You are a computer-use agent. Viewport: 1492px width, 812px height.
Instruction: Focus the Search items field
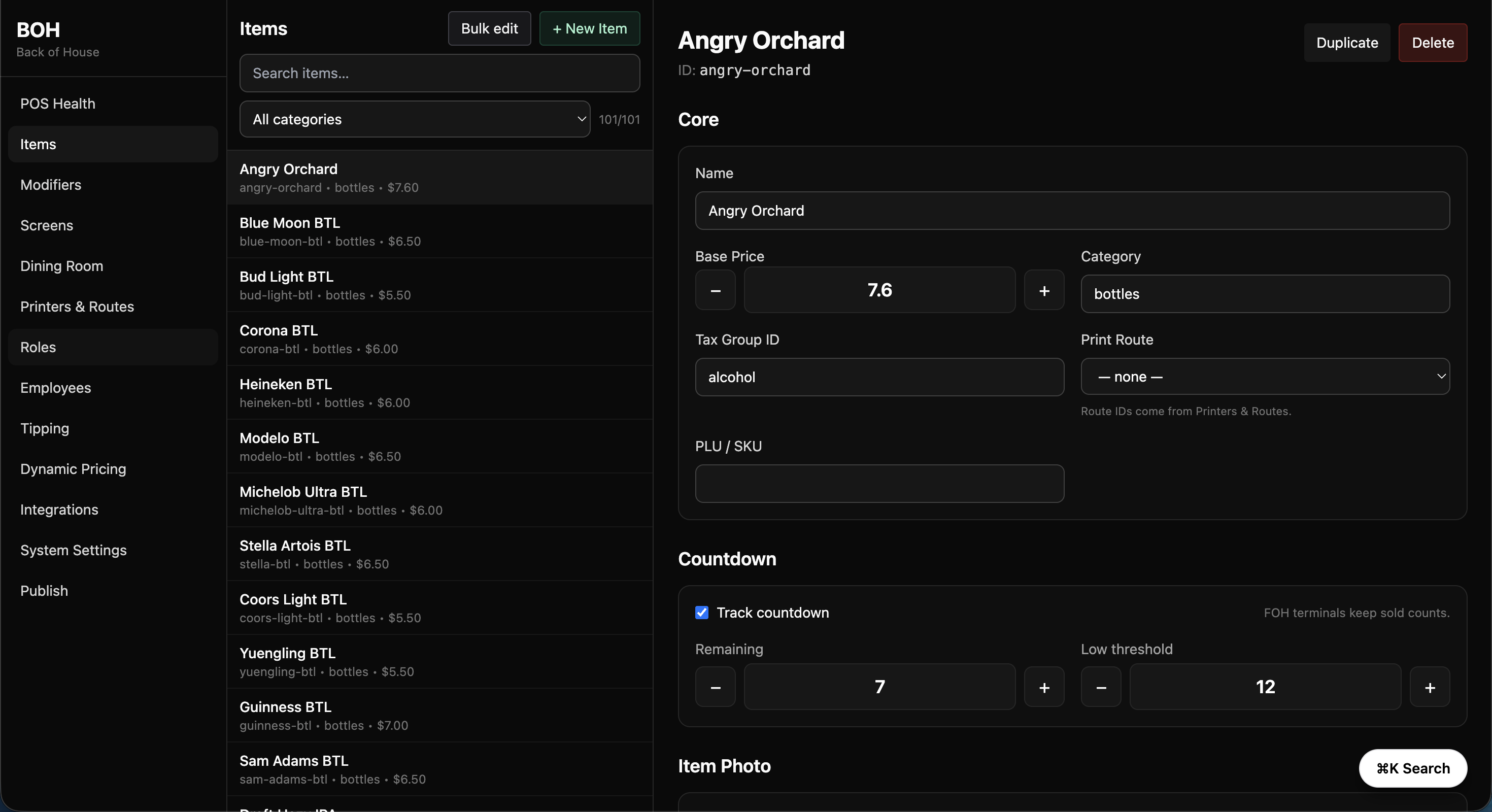click(x=439, y=73)
